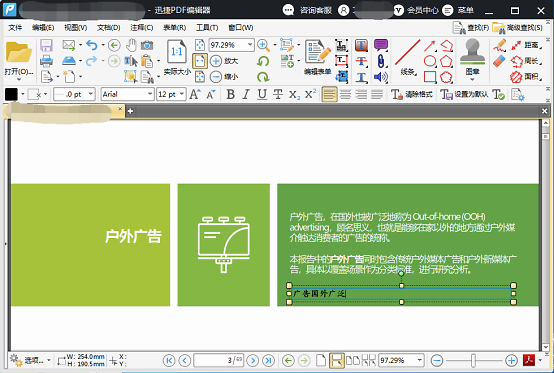Click the Actual Size 1:1 icon
This screenshot has height=373, width=554.
click(177, 53)
